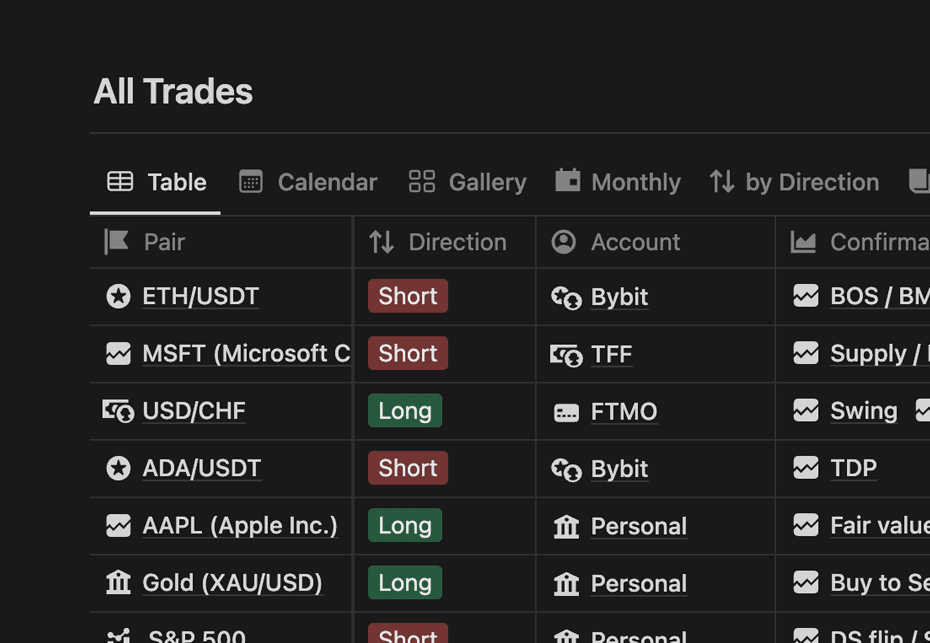Click the Short tag in ETH/USDT row

pyautogui.click(x=408, y=296)
